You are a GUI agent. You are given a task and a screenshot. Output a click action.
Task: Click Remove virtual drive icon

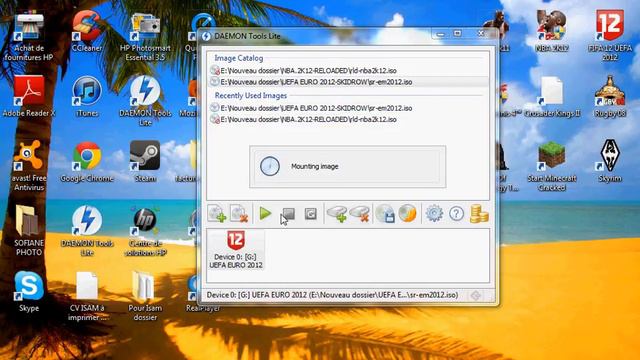coord(360,213)
